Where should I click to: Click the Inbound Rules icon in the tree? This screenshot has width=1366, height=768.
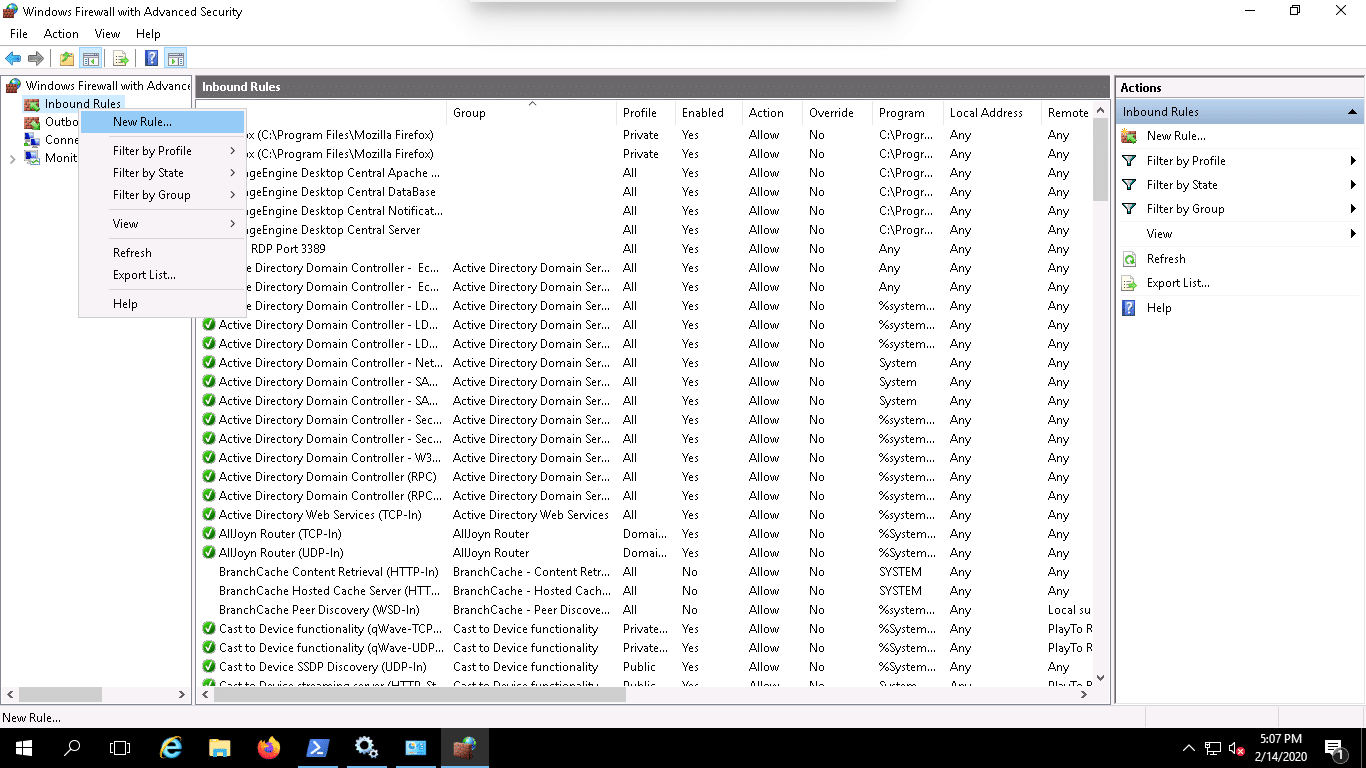[x=32, y=104]
